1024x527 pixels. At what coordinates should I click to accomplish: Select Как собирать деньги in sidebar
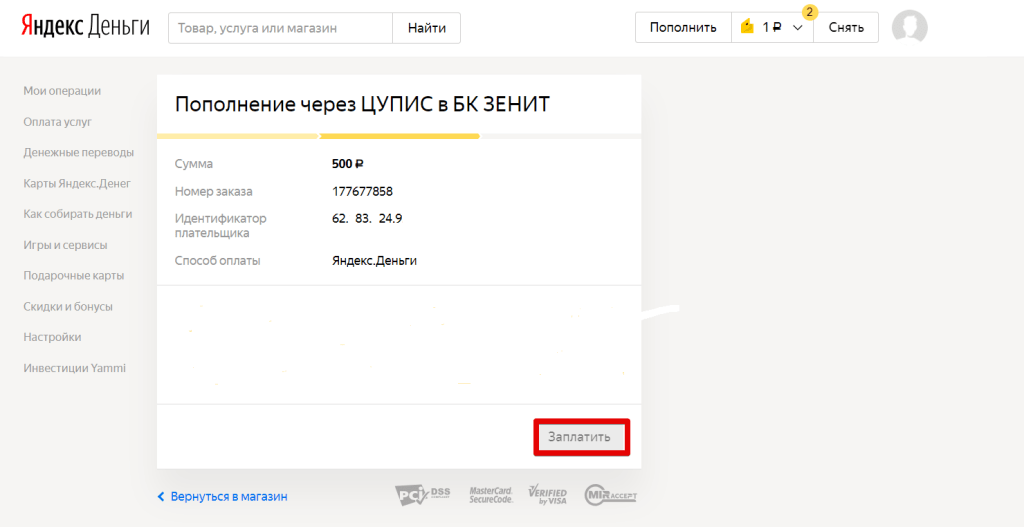78,214
